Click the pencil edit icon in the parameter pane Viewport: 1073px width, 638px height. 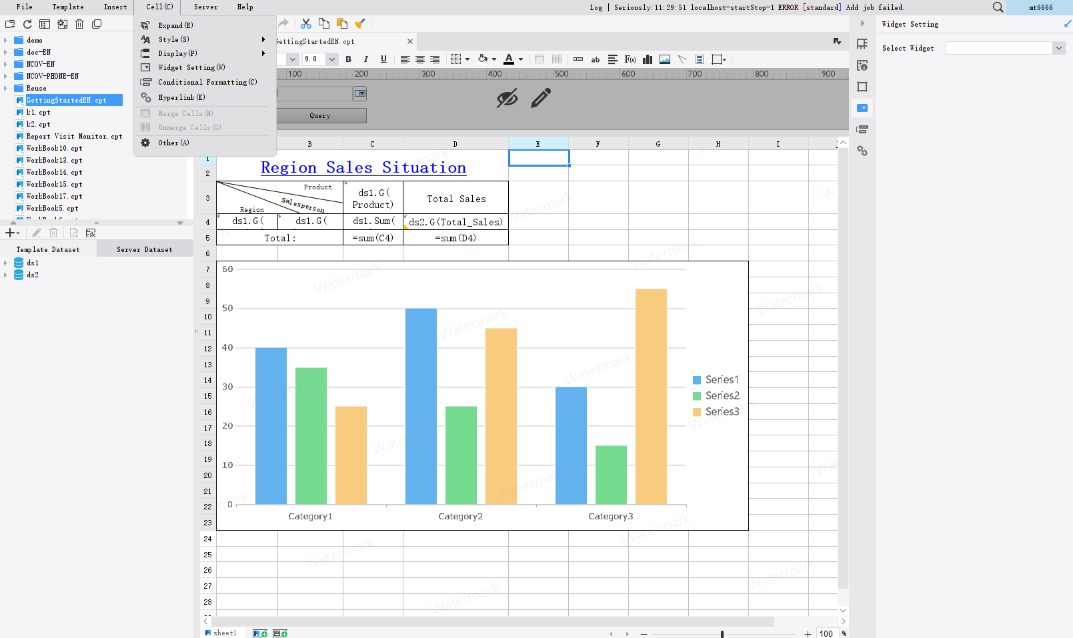click(541, 99)
